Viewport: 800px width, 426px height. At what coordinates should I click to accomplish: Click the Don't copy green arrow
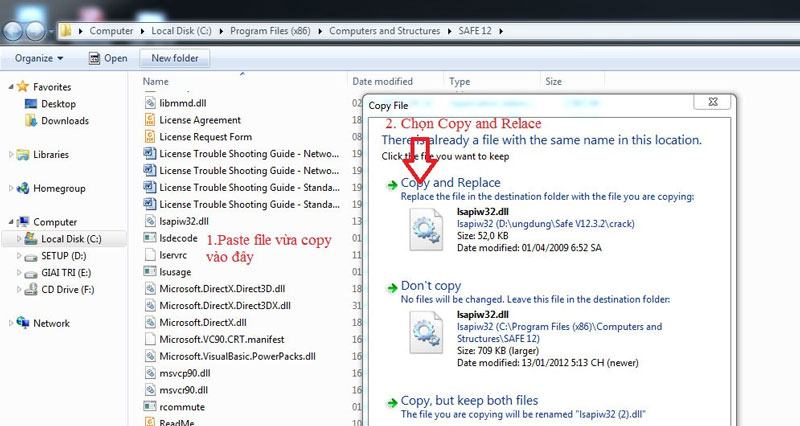(392, 288)
